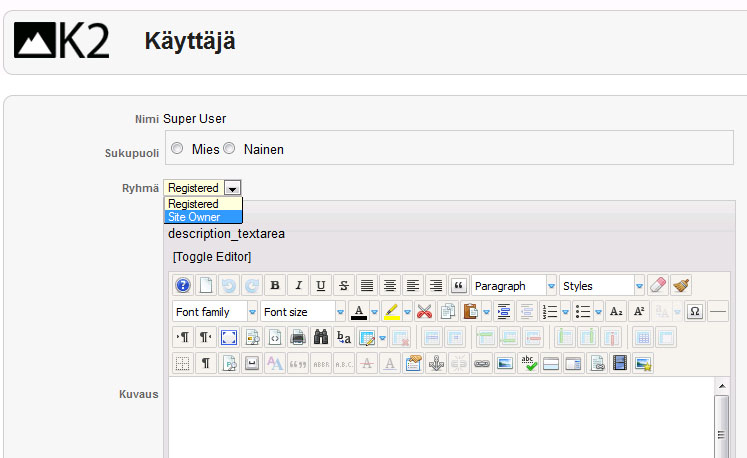Choose Registered option in list

tap(193, 204)
